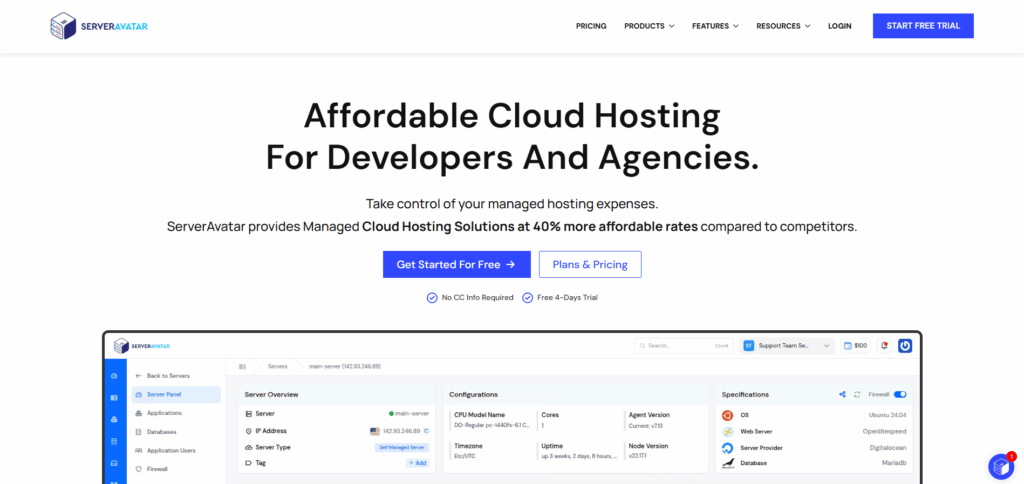This screenshot has width=1024, height=484.
Task: Click the servers icon second in the blue rail
Action: [114, 397]
